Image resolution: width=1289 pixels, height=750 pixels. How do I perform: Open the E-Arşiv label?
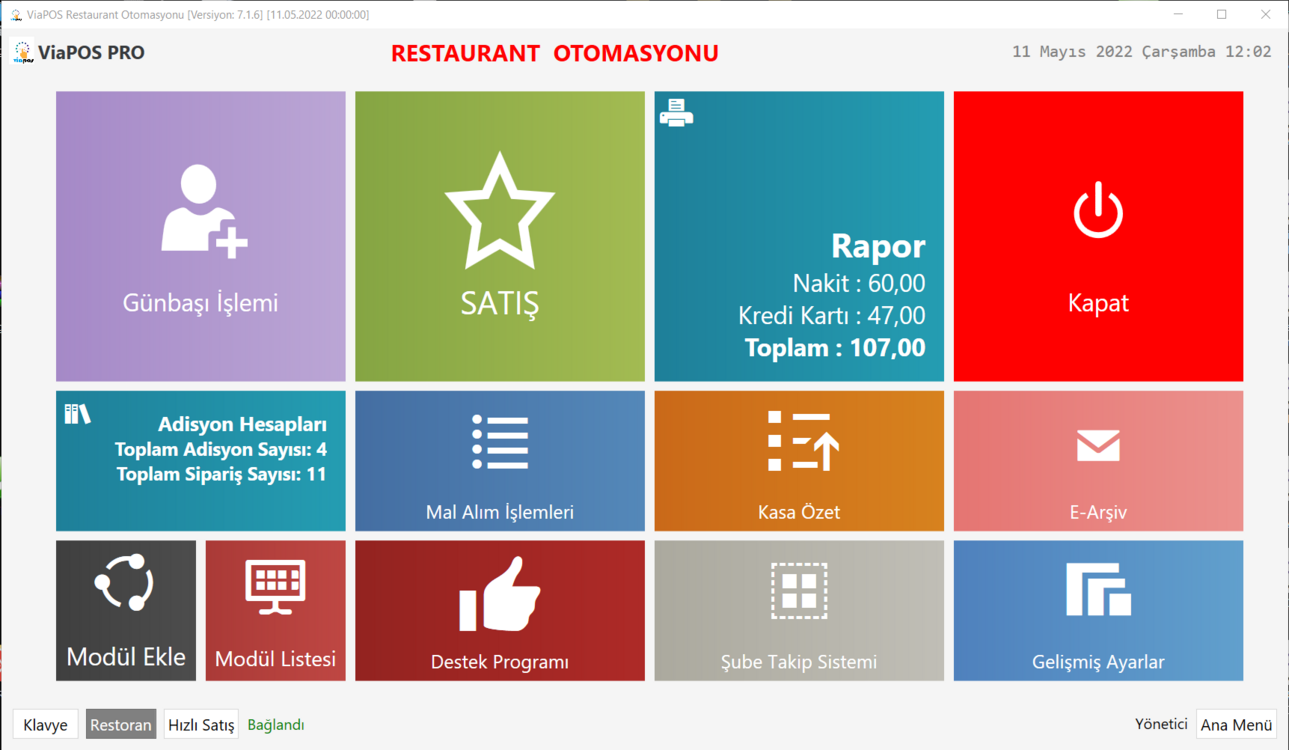point(1098,512)
